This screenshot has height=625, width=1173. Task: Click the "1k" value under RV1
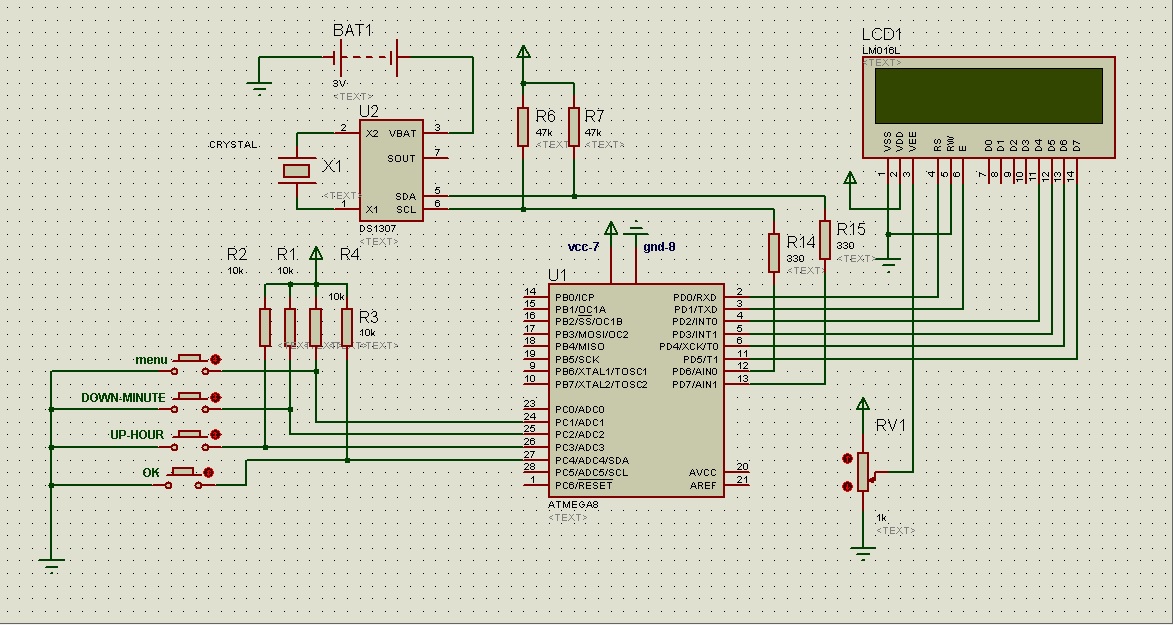[882, 518]
